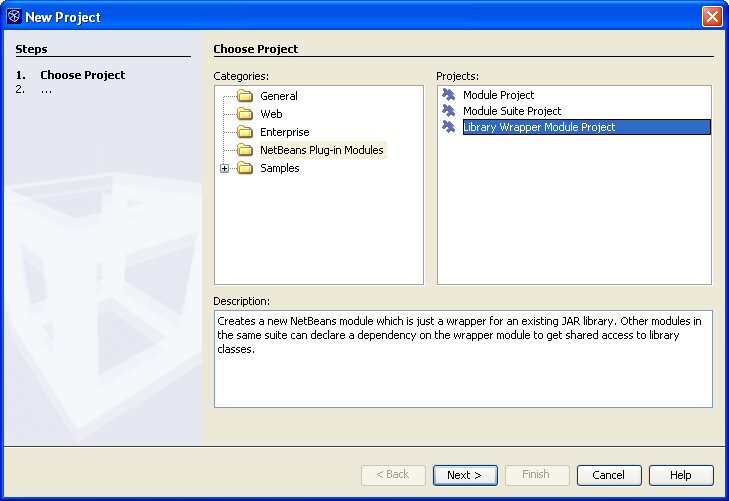Image resolution: width=729 pixels, height=501 pixels.
Task: Click the Samples category folder icon
Action: pyautogui.click(x=245, y=168)
